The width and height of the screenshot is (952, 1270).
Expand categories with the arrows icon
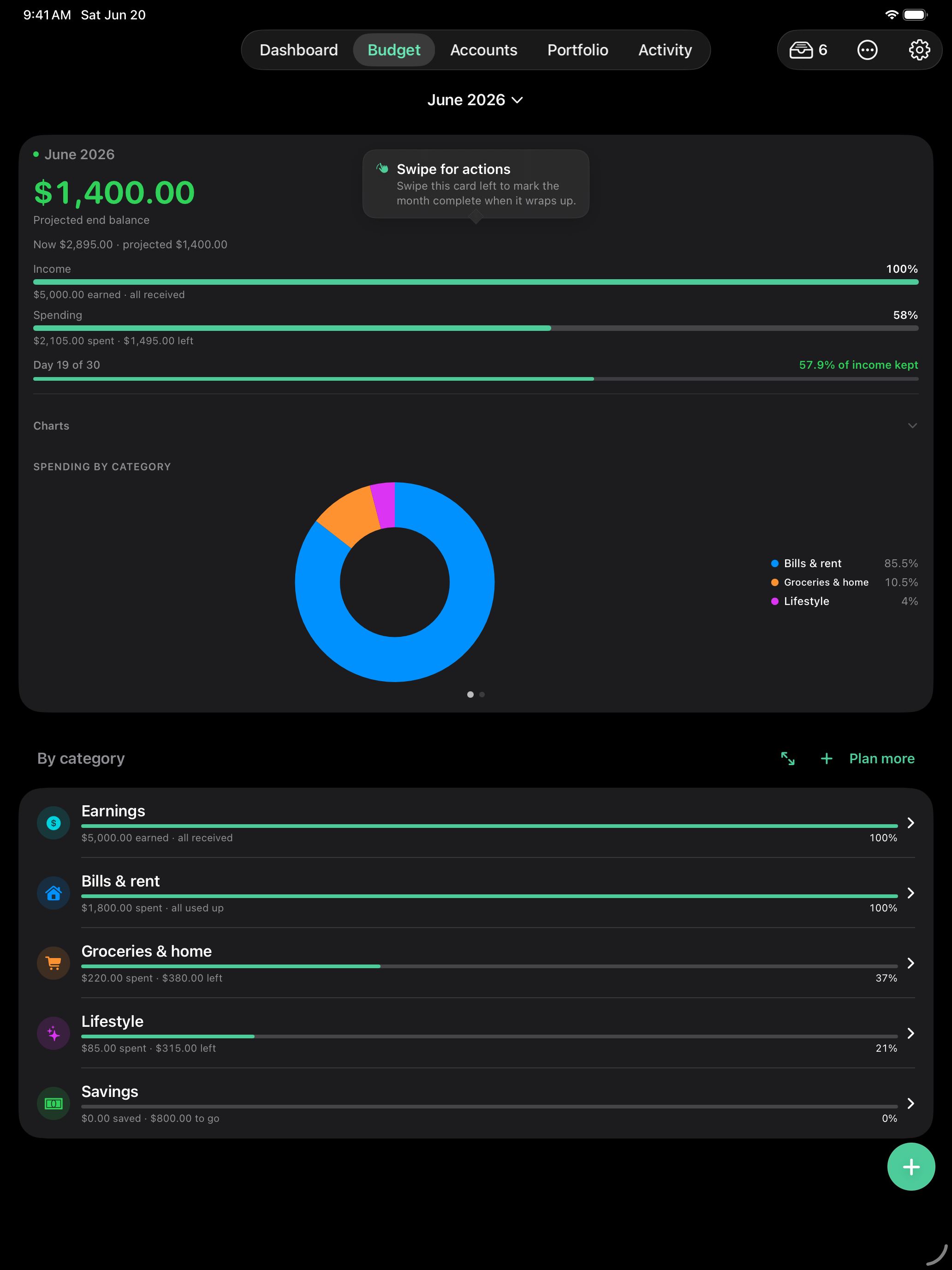click(x=788, y=758)
